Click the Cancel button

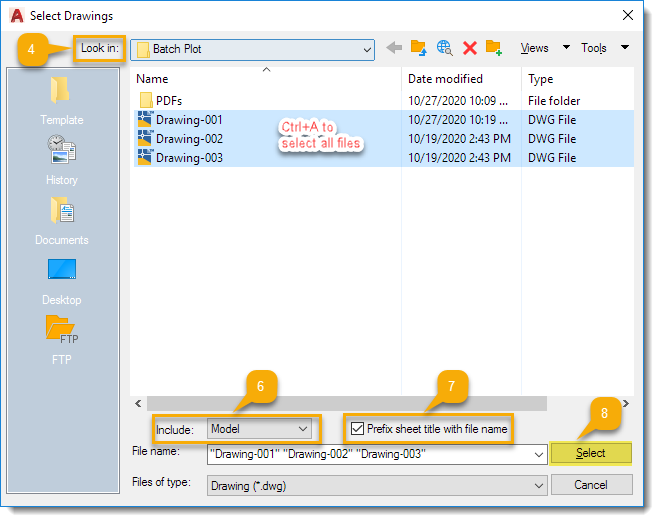click(591, 485)
